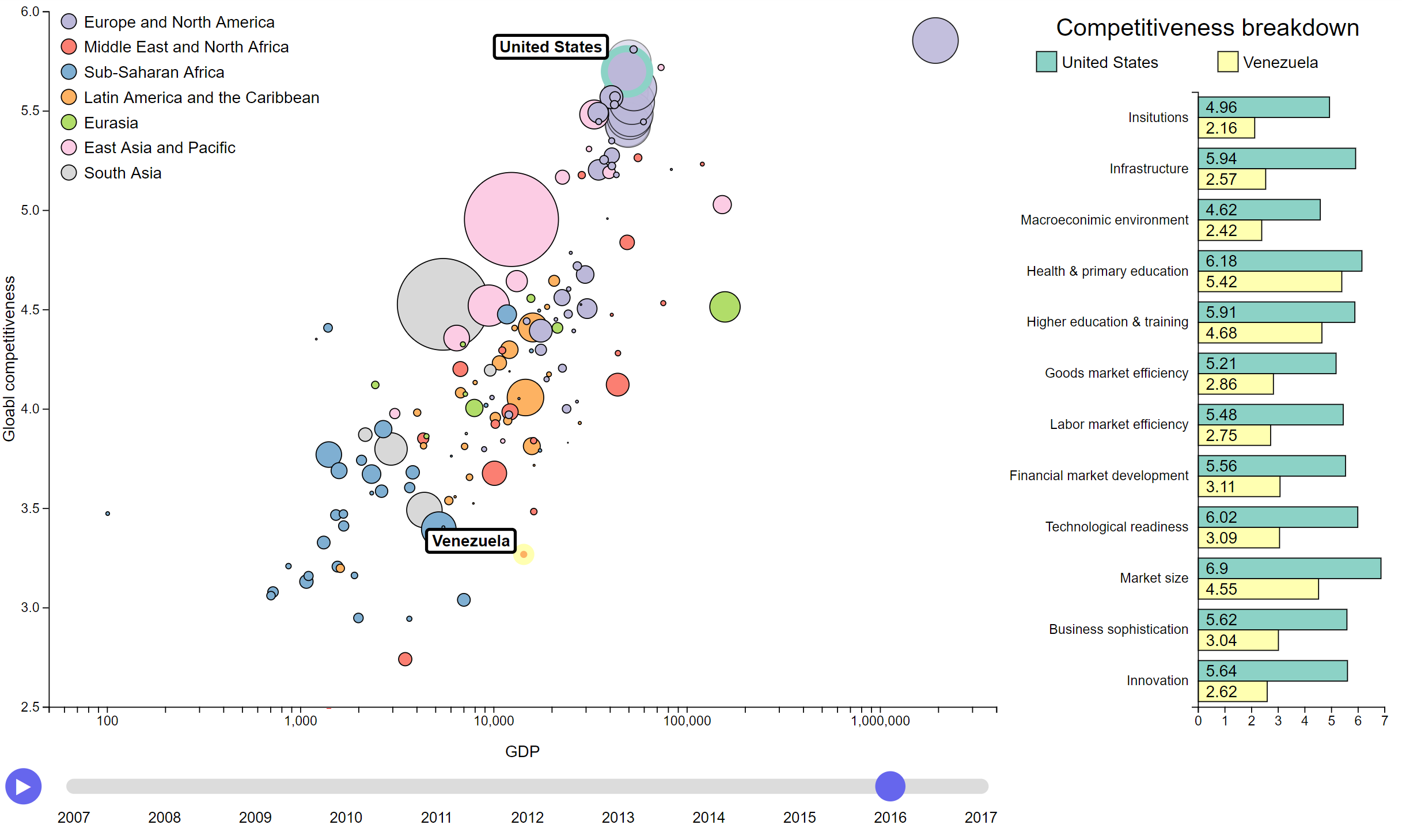Click the Europe and North America legend circle
Screen dimensions: 1402x840
pos(69,22)
